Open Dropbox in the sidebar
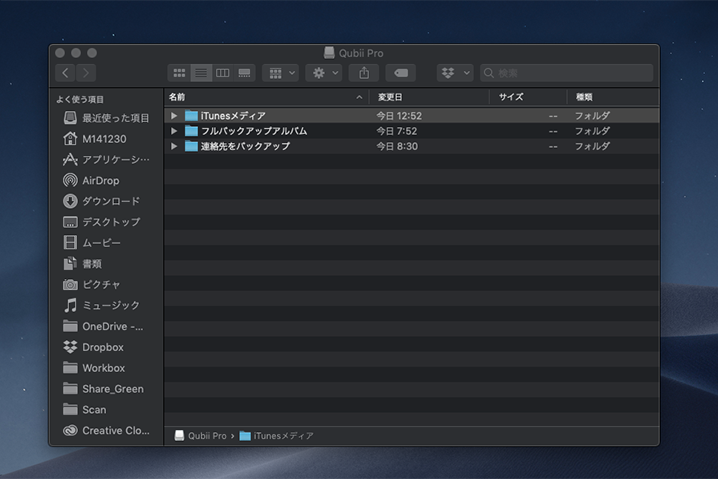Screen dimensions: 718x479 coord(93,347)
